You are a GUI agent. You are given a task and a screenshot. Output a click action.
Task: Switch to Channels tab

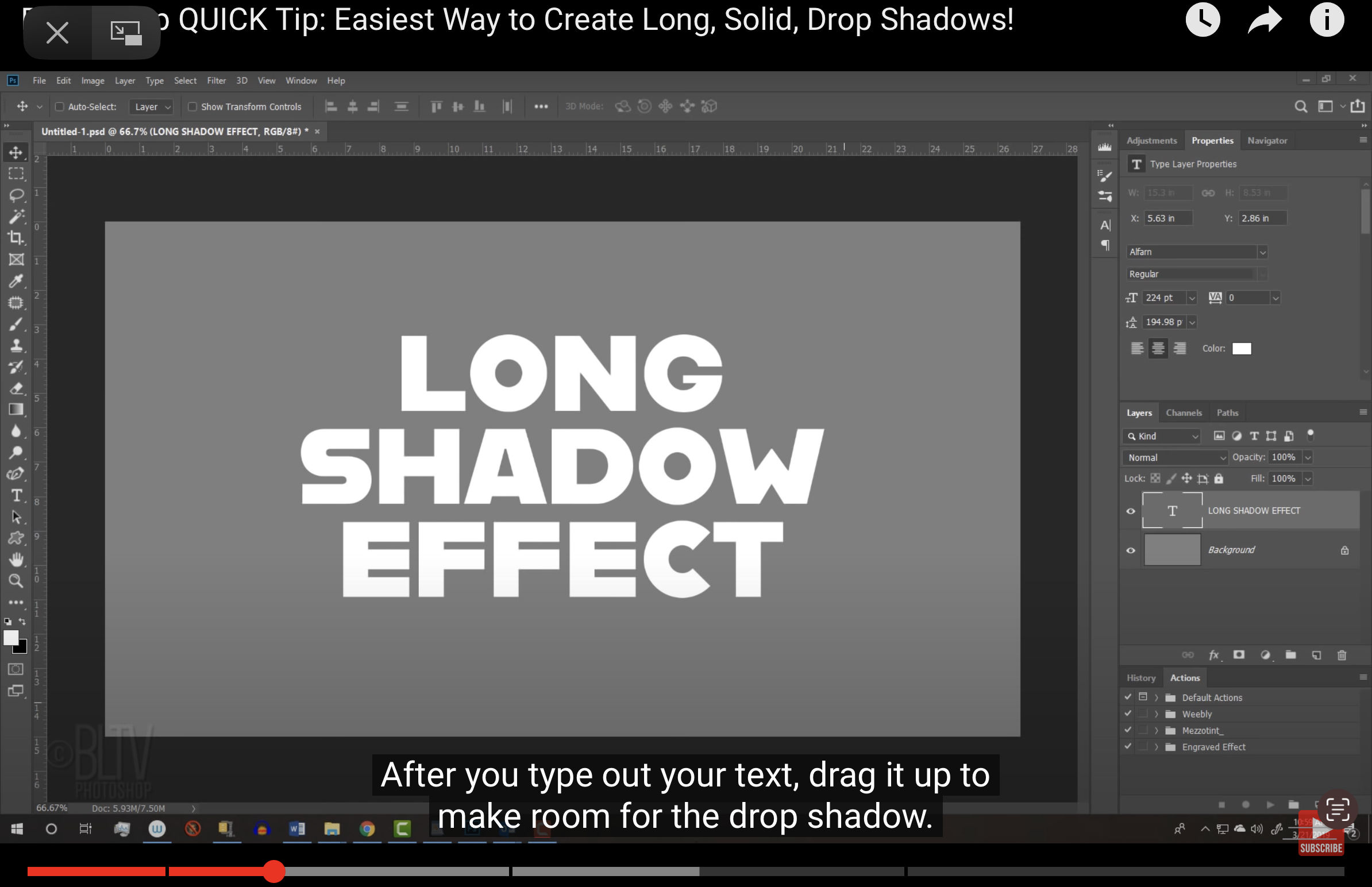[x=1183, y=413]
